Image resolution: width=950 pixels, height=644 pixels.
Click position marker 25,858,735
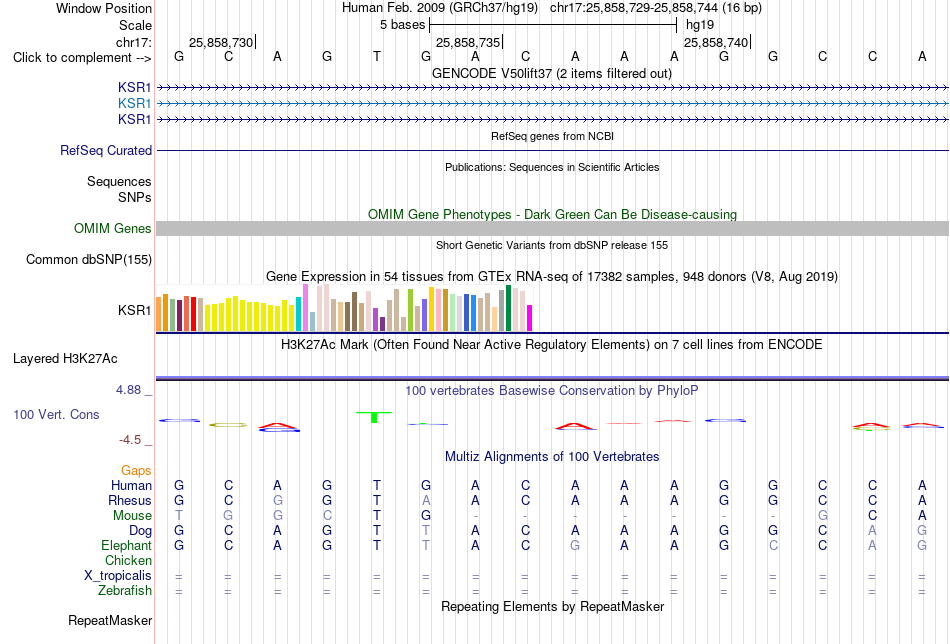click(468, 42)
